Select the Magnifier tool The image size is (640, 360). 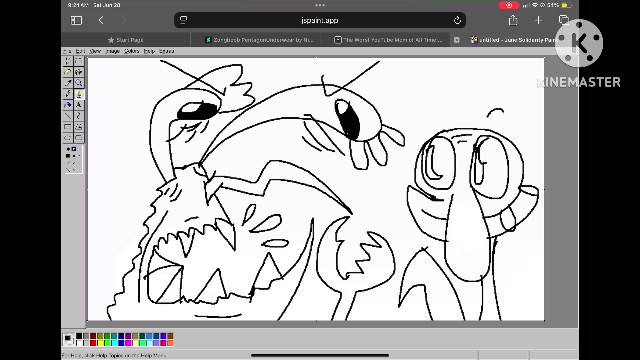pyautogui.click(x=79, y=83)
